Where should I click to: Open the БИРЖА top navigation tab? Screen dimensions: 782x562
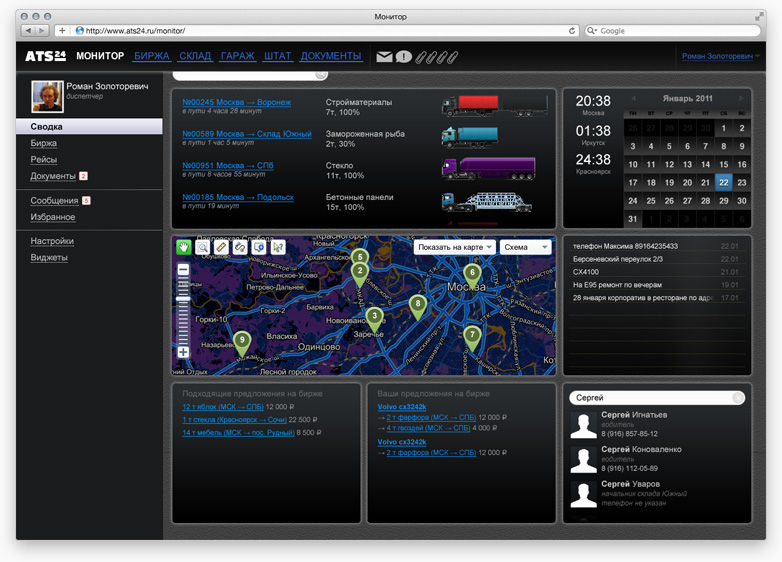click(152, 56)
